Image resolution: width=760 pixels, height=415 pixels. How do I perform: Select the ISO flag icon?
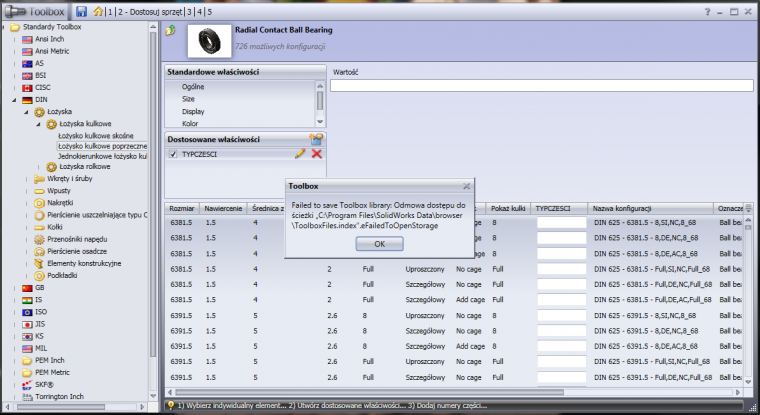[27, 312]
